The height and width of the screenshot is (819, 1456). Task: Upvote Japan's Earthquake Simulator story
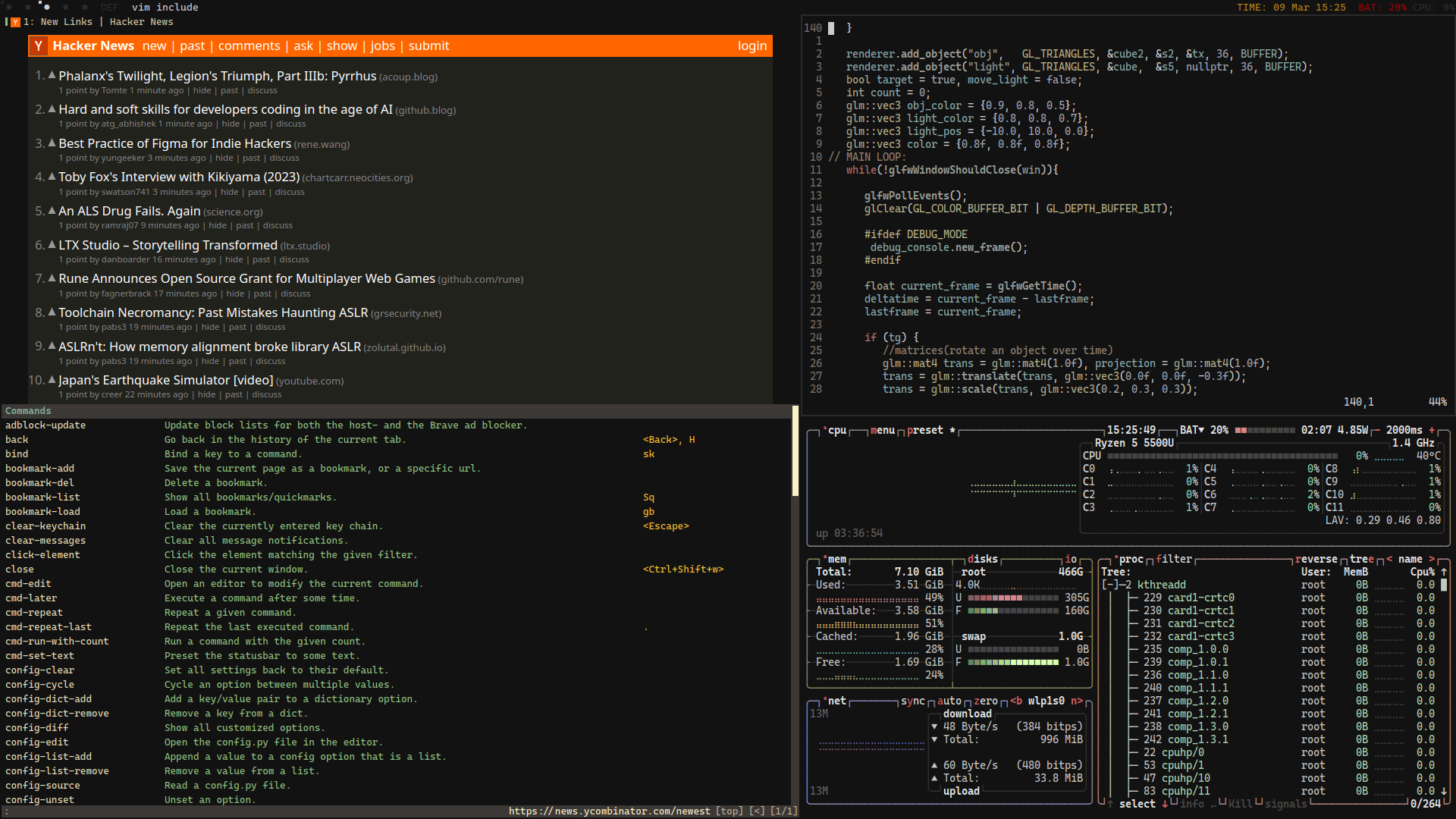pyautogui.click(x=52, y=379)
